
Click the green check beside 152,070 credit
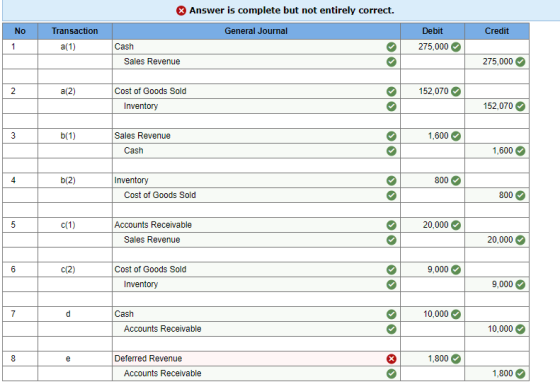520,106
